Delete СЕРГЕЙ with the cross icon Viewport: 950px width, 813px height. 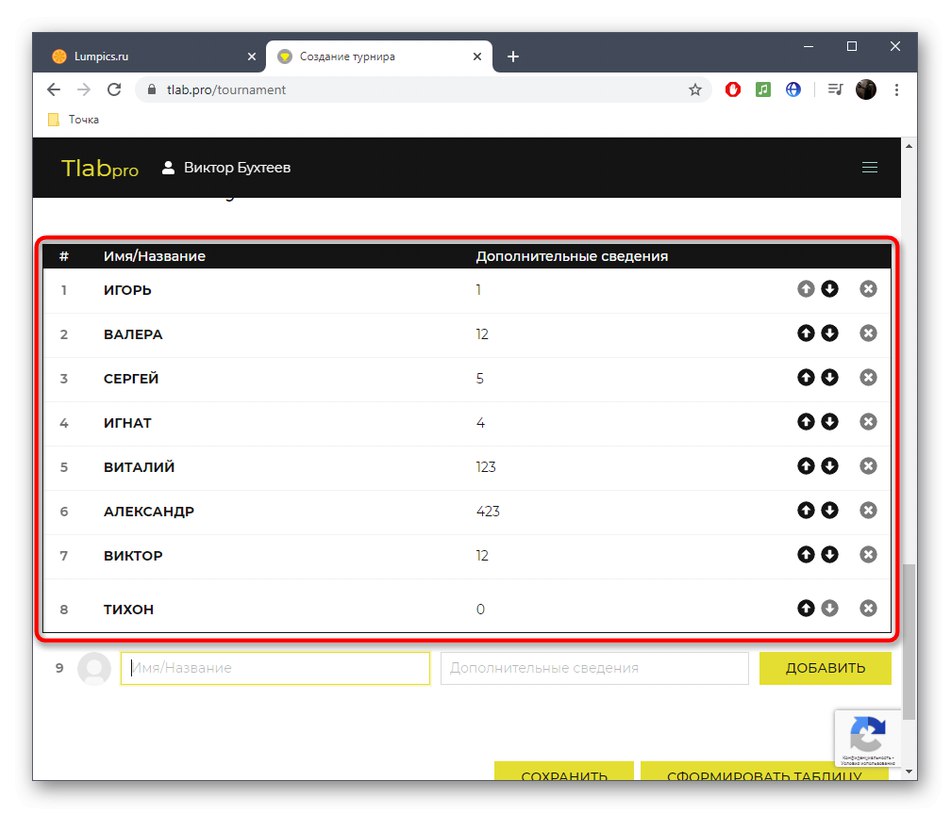868,377
